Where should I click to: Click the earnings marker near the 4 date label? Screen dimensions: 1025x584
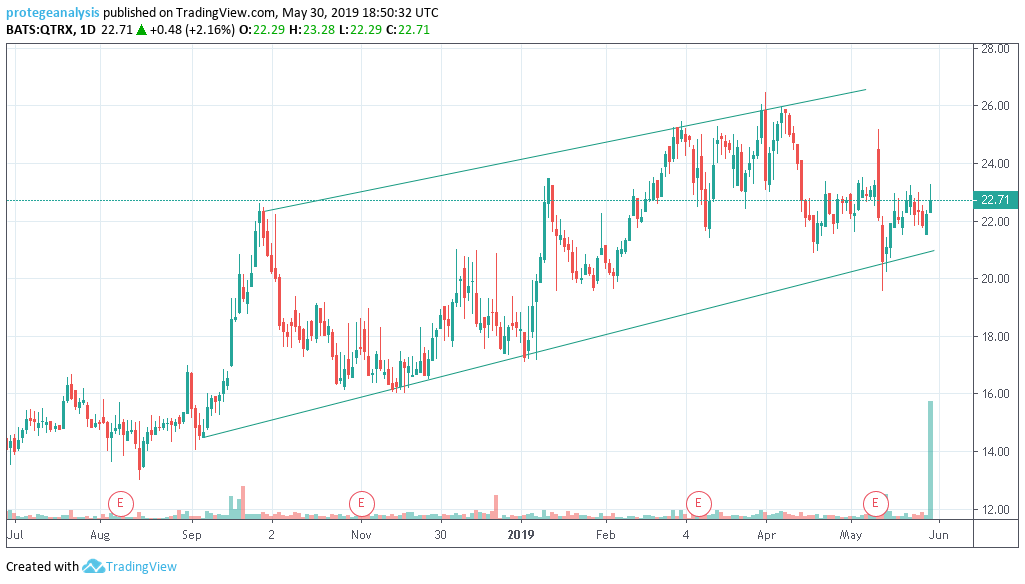(x=698, y=504)
